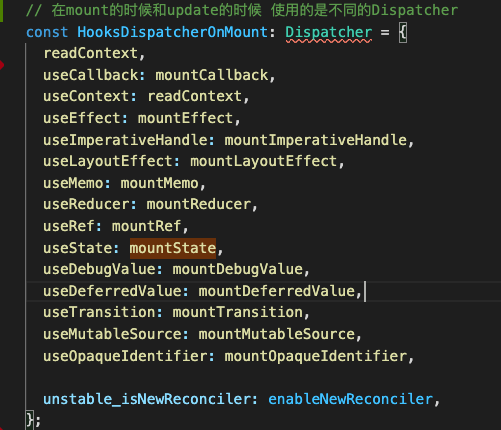Click the readContext shorthand property
The height and width of the screenshot is (430, 501).
click(91, 54)
